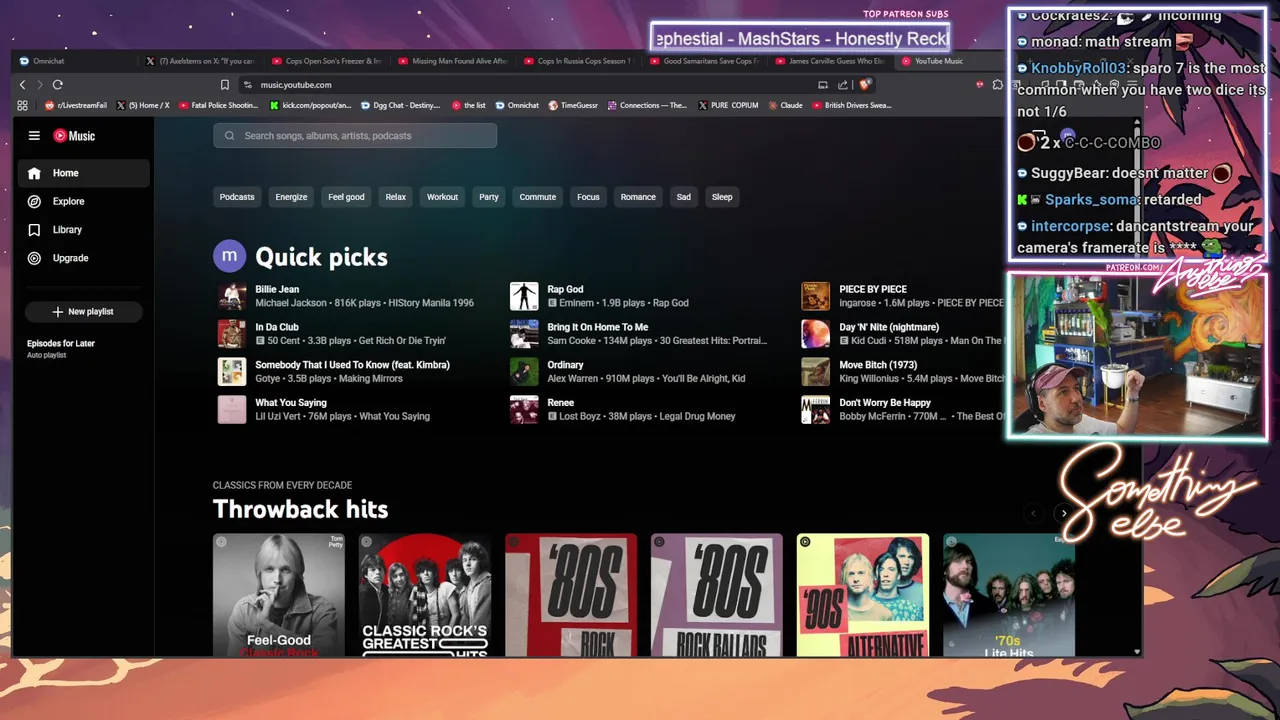Select the Sad mood chip
The image size is (1280, 720).
coord(683,197)
